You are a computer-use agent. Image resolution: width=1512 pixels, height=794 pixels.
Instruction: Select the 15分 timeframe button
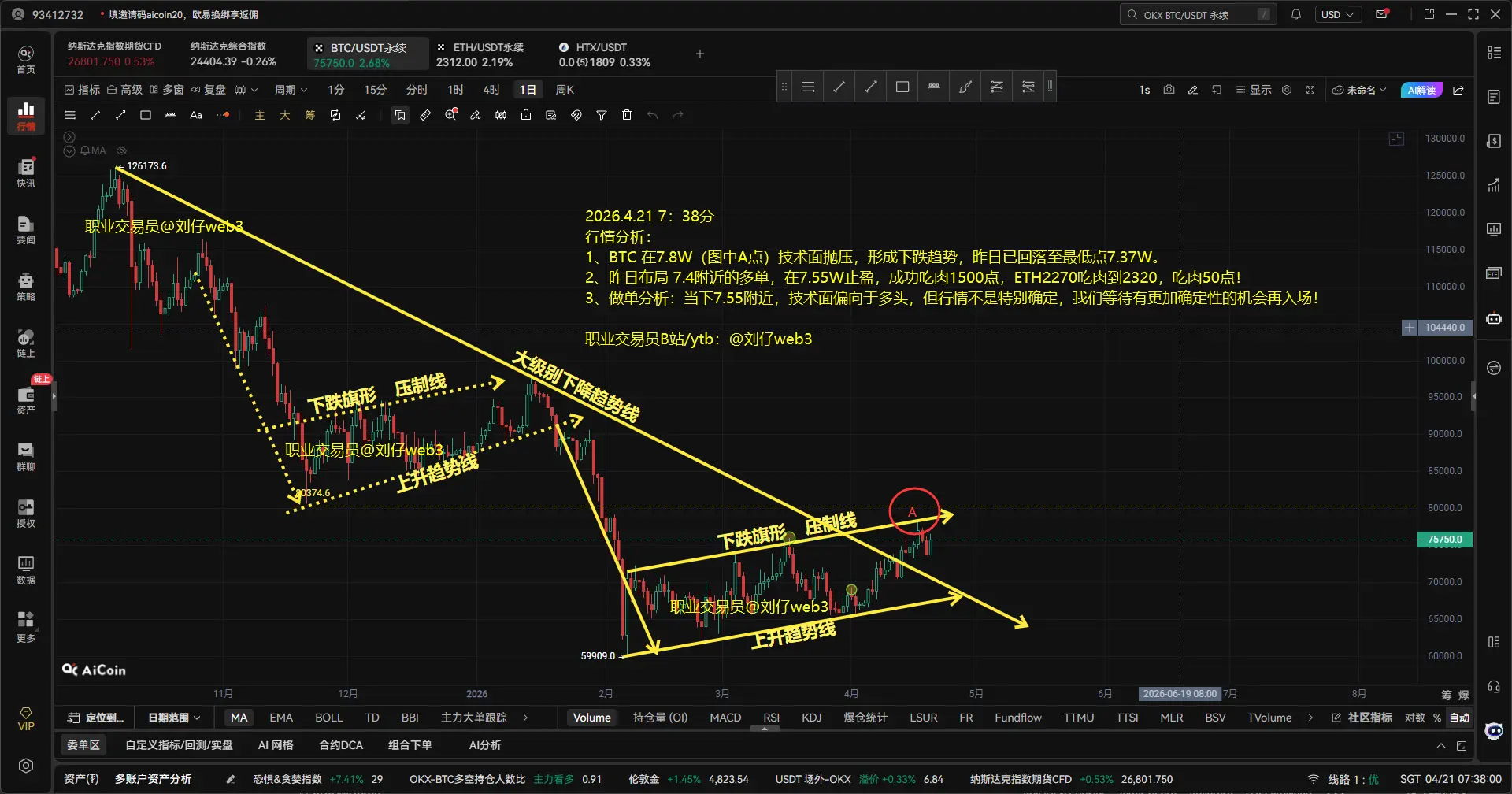point(375,90)
